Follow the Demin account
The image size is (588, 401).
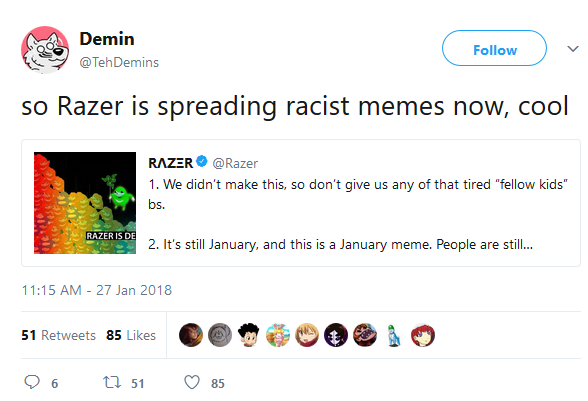[494, 48]
